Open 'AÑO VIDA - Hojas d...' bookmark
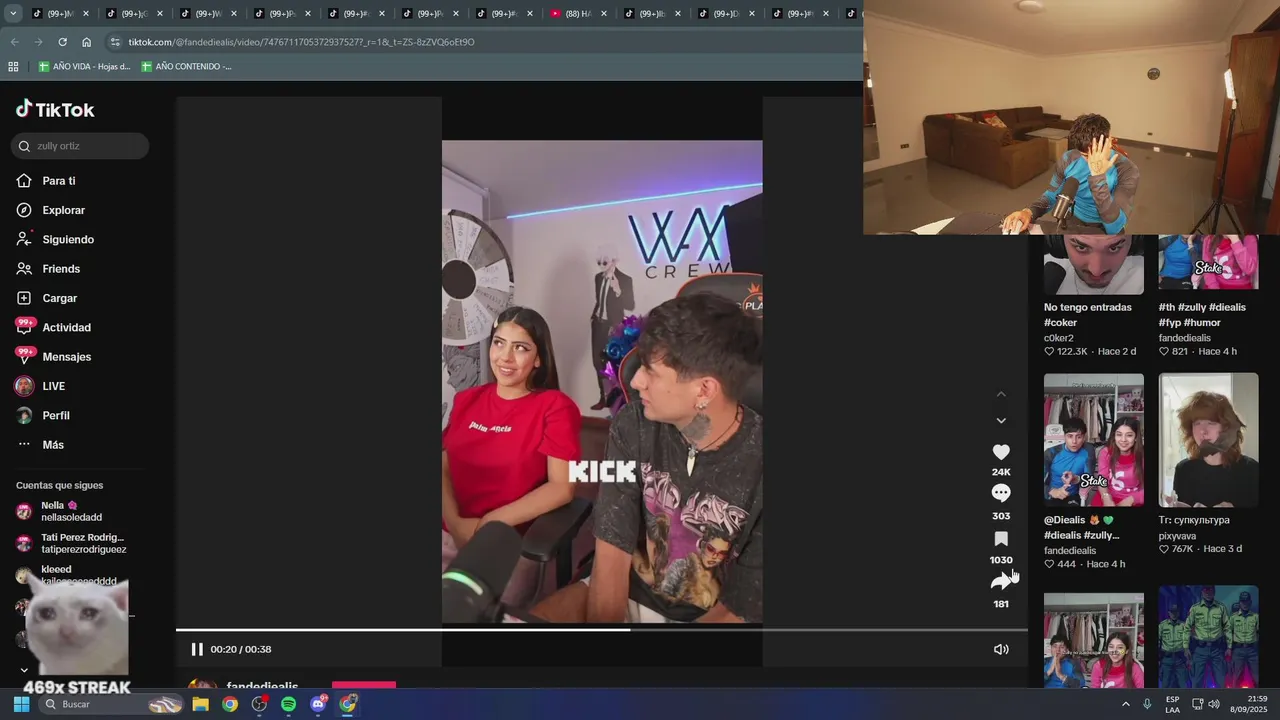 (x=84, y=66)
